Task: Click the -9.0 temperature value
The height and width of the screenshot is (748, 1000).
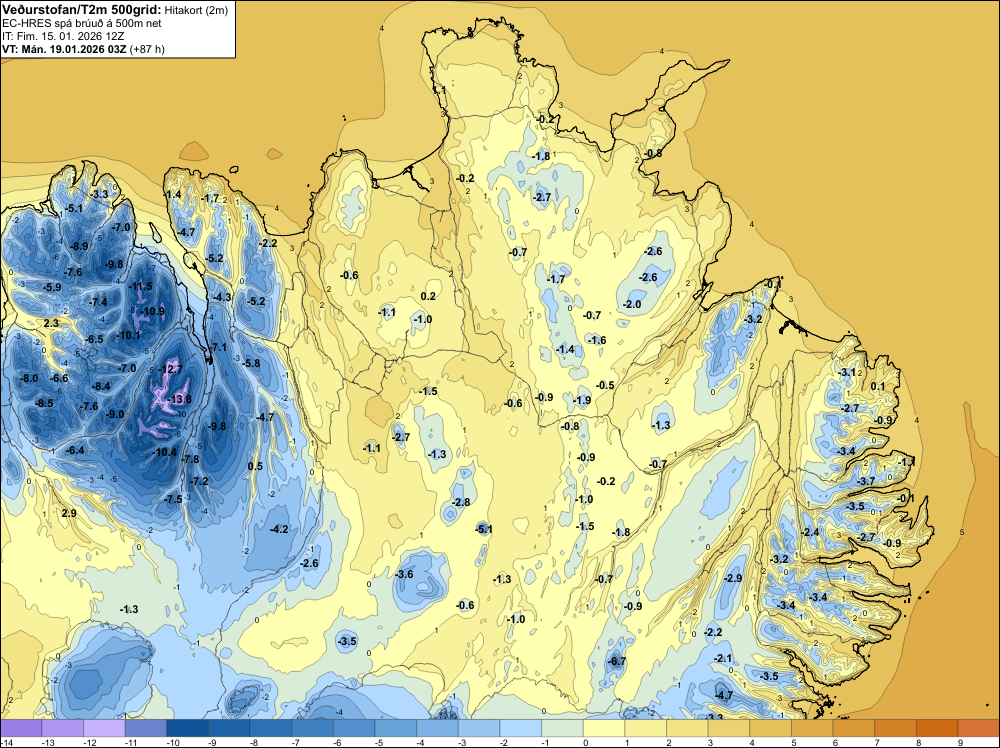Action: [x=115, y=414]
